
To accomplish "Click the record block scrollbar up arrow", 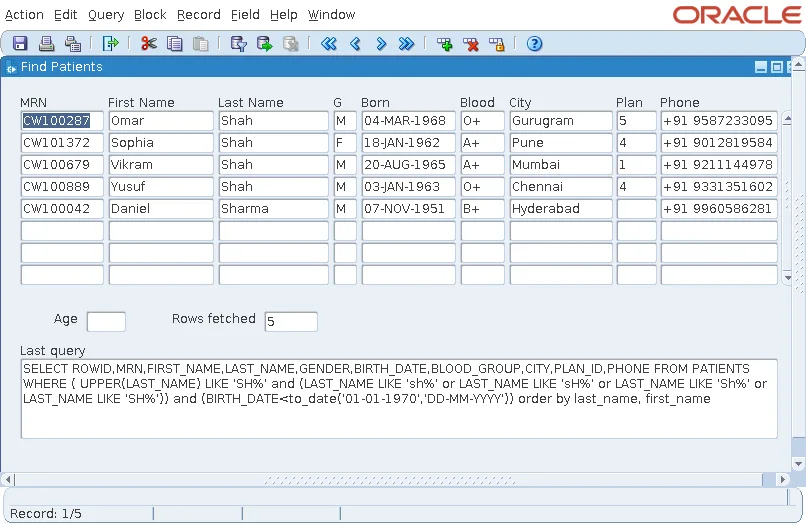I will point(787,120).
